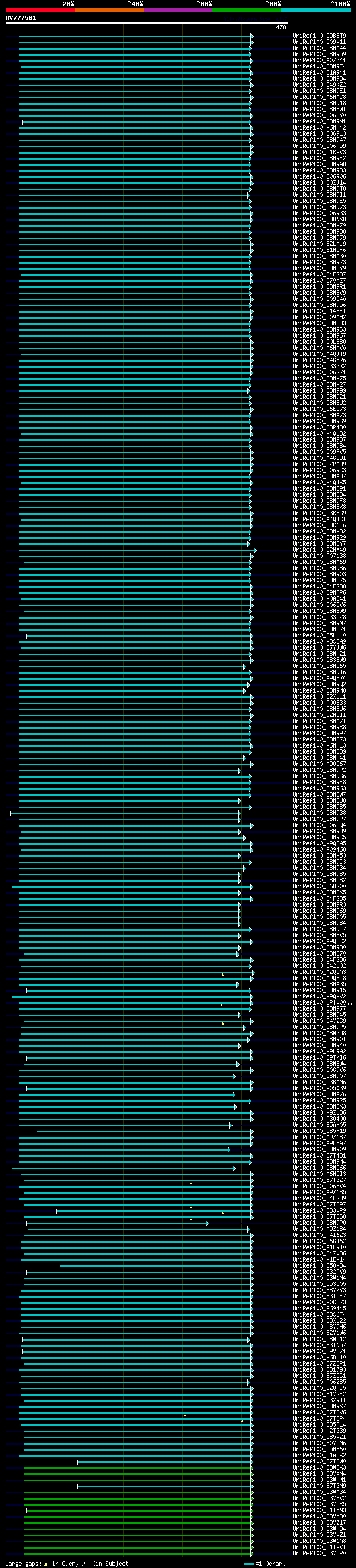The width and height of the screenshot is (356, 1568).
Task: Select the UniRef100_B7T3W0 label
Action: pyautogui.click(x=319, y=1461)
